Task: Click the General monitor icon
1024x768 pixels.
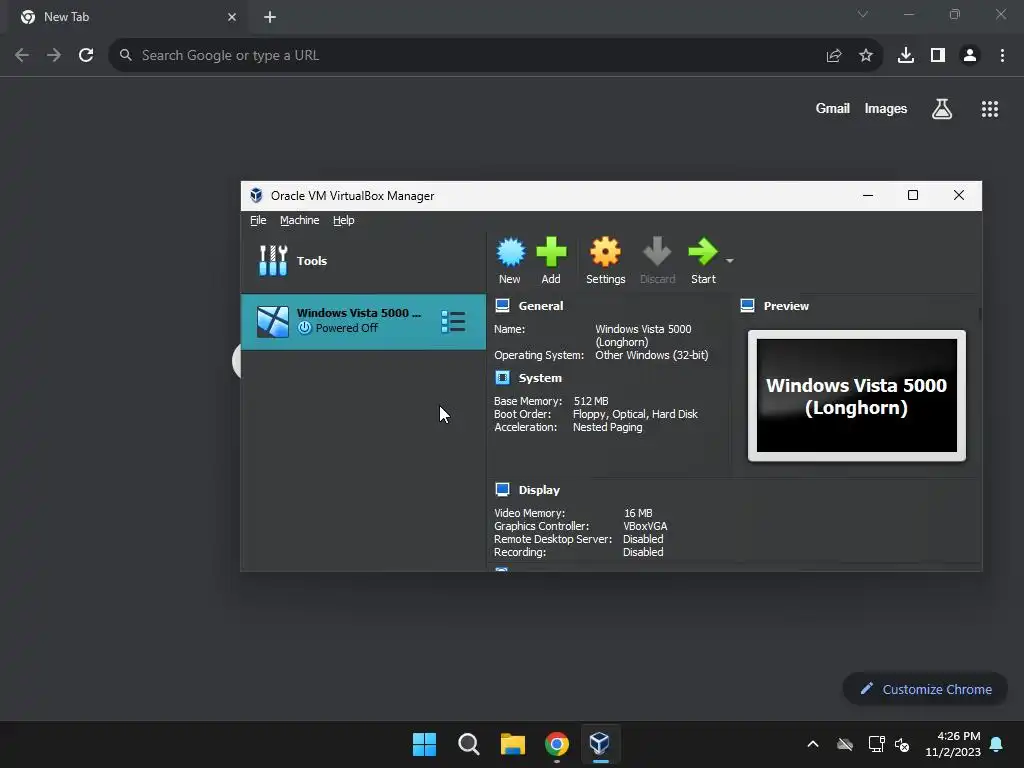Action: [x=502, y=305]
